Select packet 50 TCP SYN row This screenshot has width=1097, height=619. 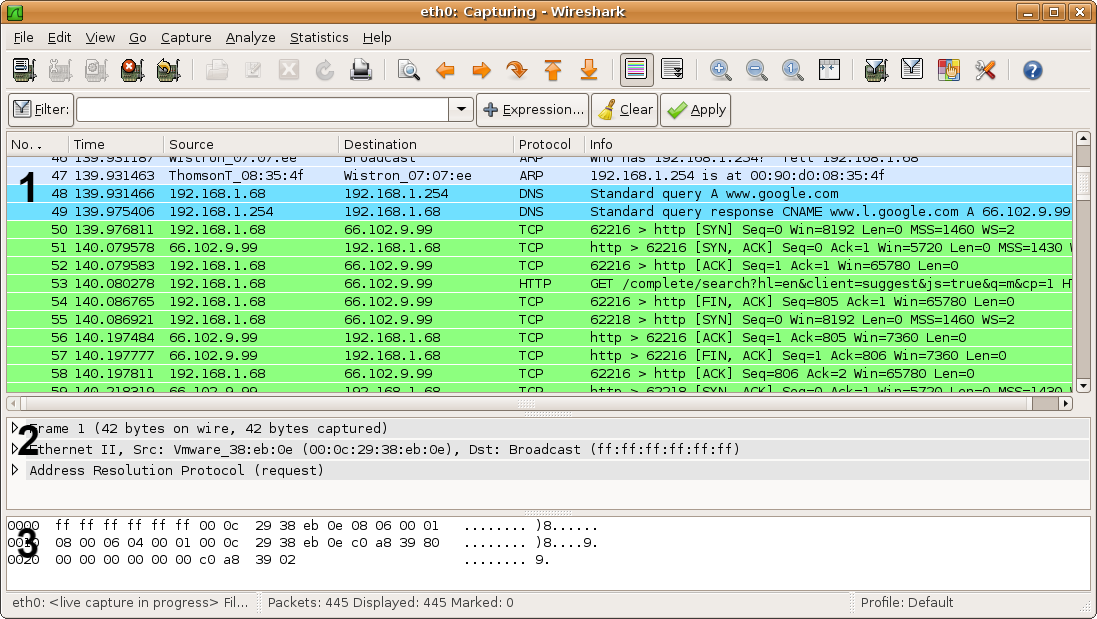(539, 230)
